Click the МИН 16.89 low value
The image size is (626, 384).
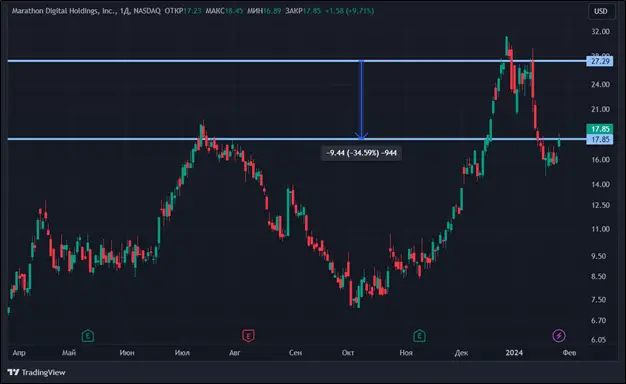tap(264, 11)
